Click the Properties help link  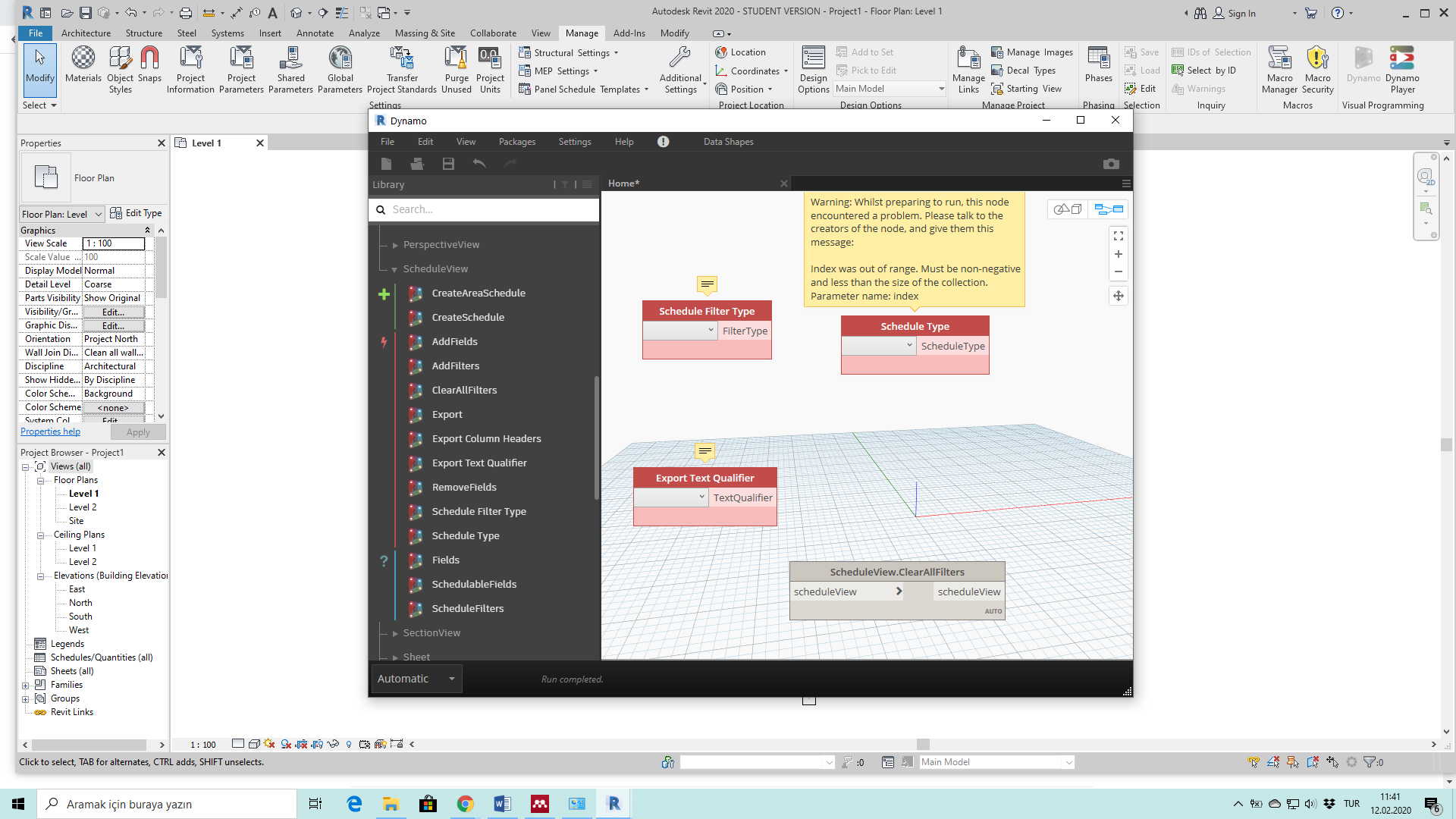click(50, 431)
